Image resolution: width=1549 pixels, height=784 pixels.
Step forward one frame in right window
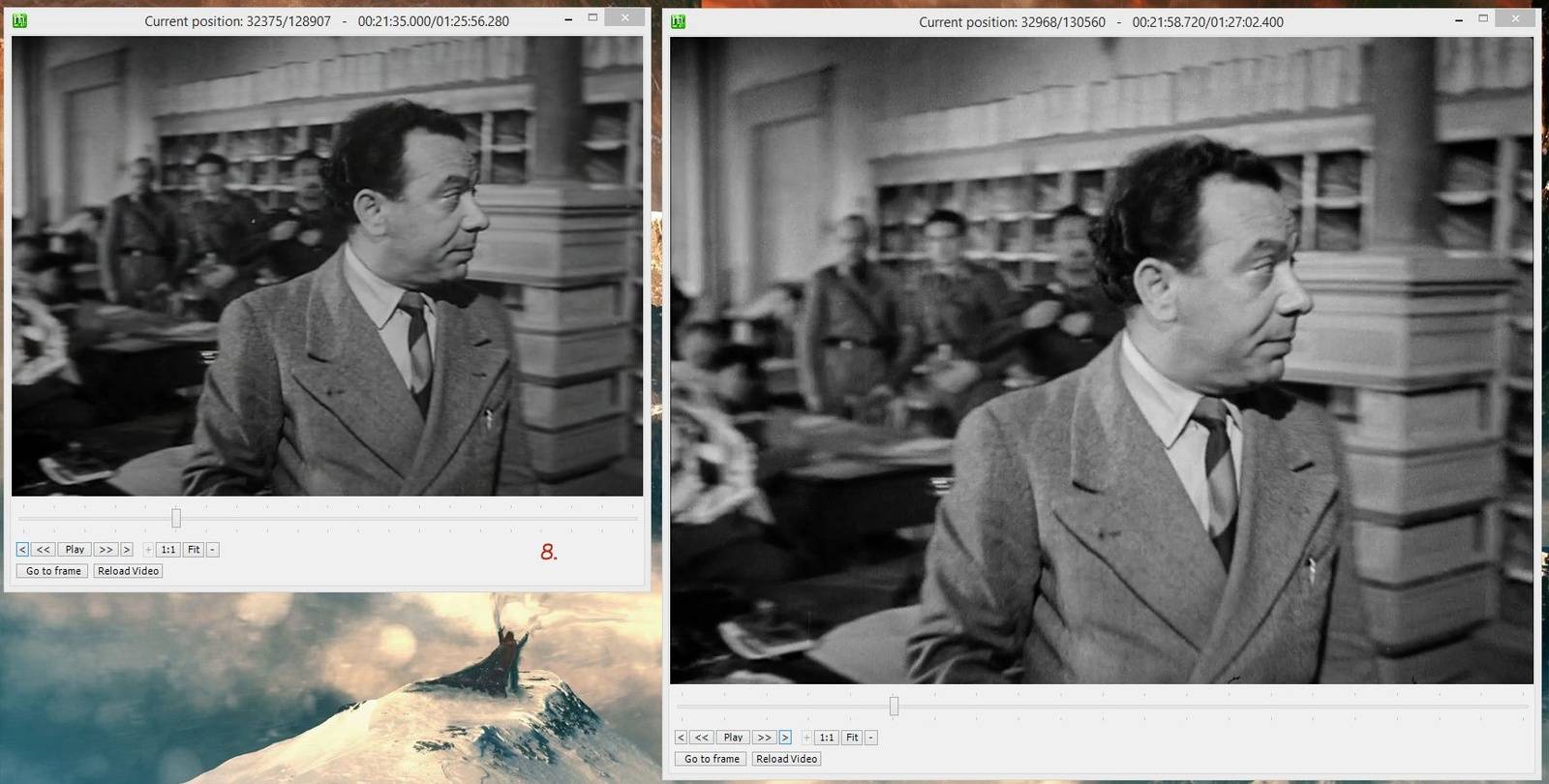coord(784,738)
